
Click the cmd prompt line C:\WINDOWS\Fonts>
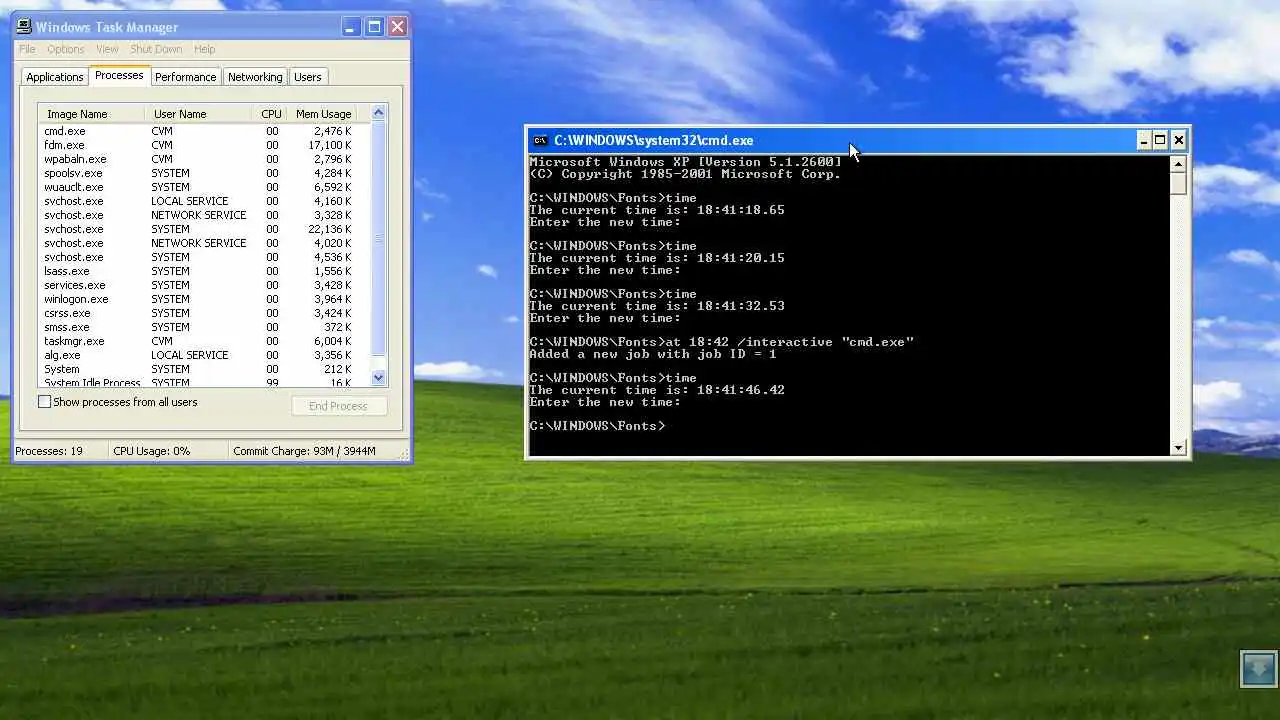(597, 426)
